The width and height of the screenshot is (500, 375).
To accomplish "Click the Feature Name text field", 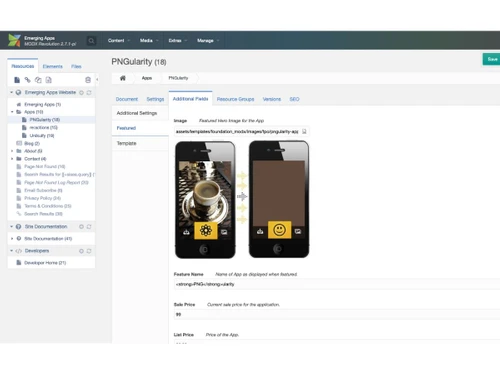I will click(337, 284).
